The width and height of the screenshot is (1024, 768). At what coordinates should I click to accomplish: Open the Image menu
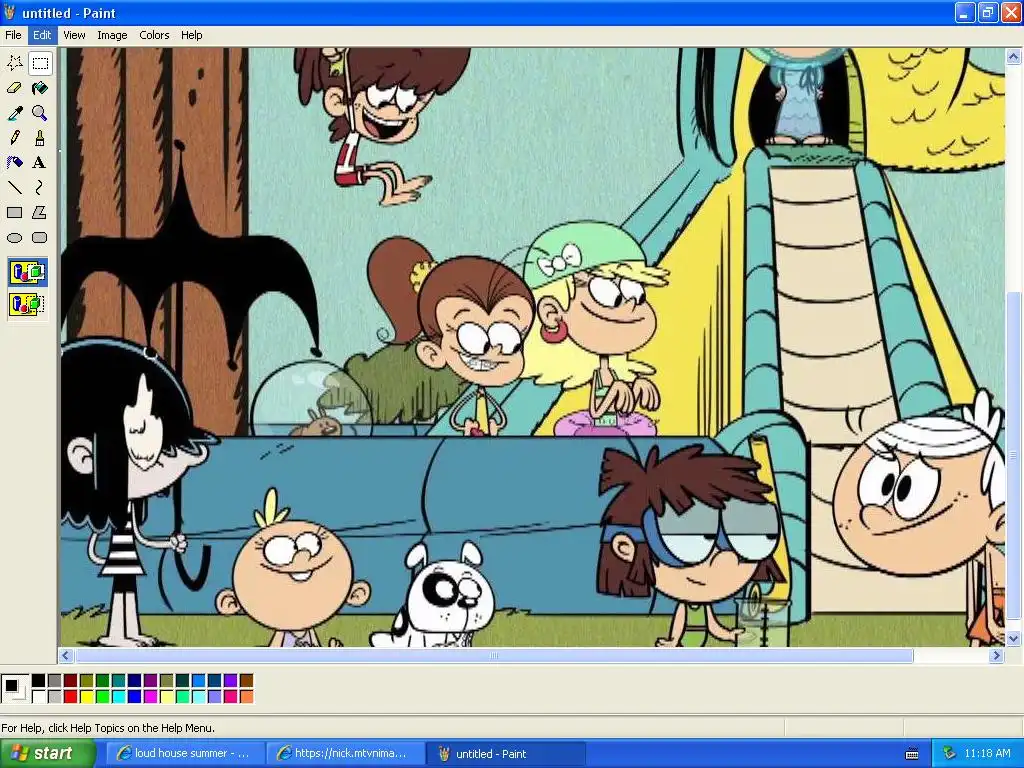pos(112,35)
